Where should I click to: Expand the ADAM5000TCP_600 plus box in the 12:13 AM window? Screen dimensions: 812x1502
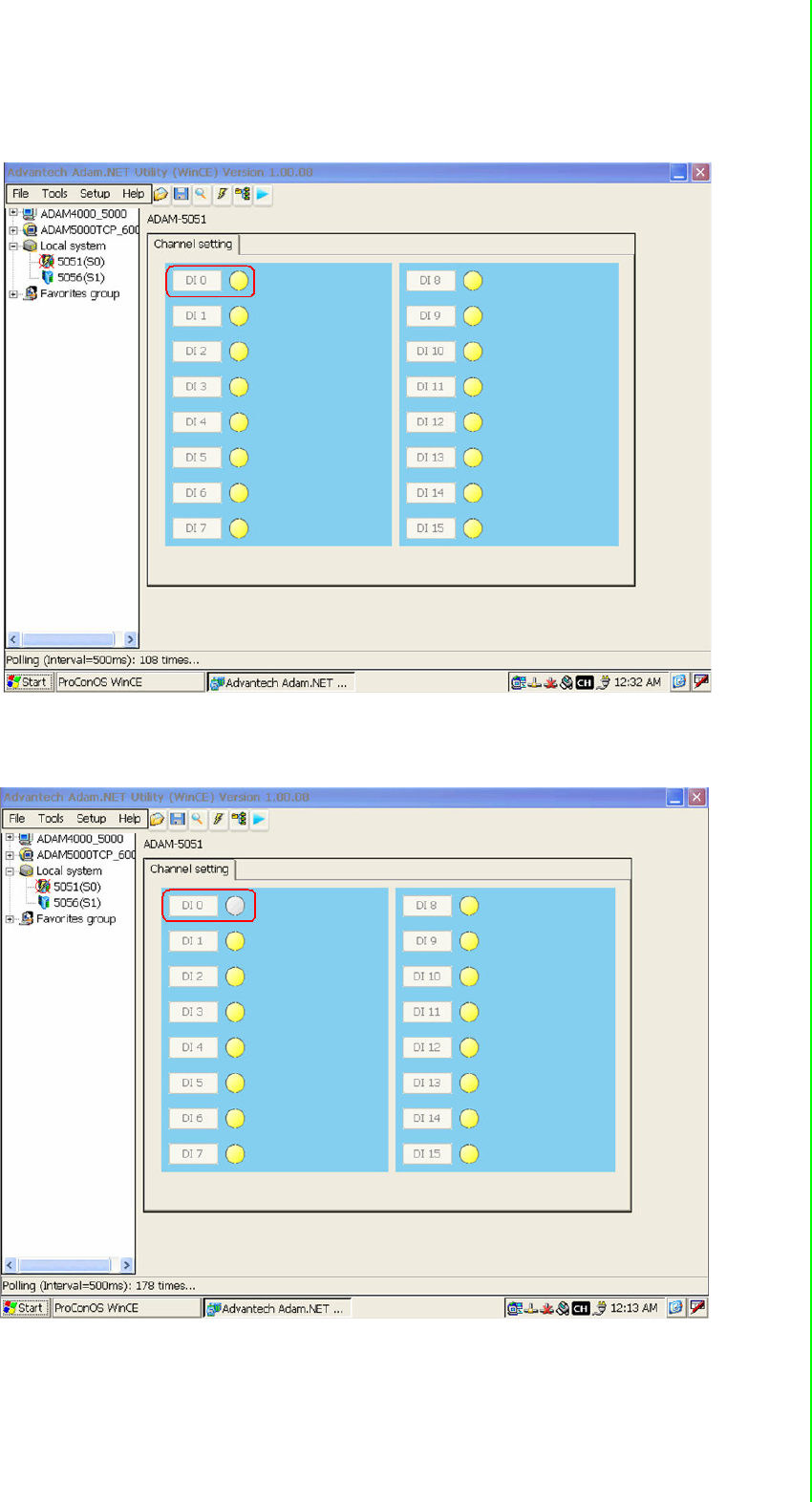tap(10, 854)
